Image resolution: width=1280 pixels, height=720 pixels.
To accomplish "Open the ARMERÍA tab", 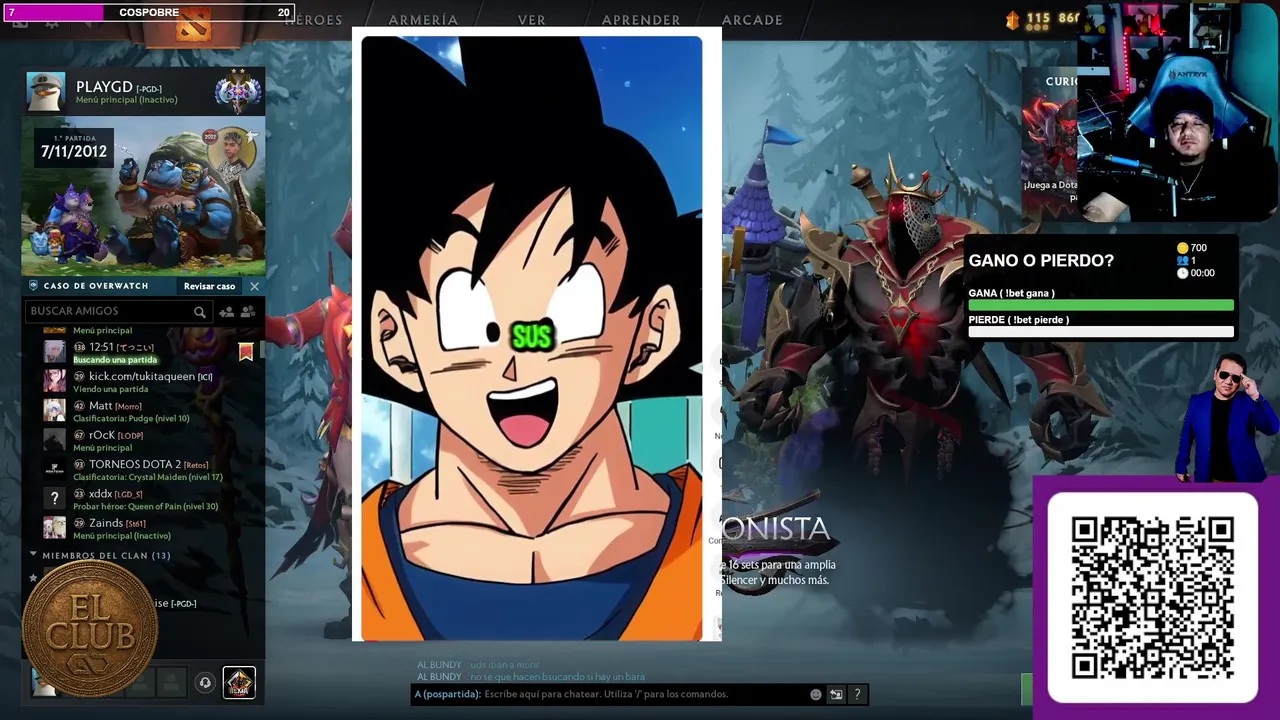I will tap(423, 20).
